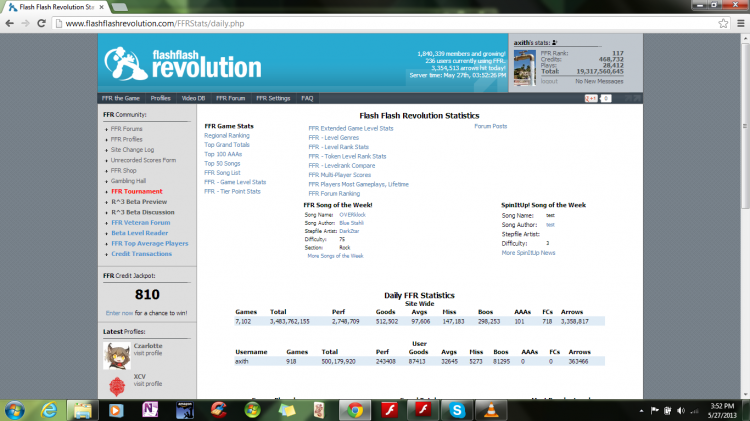Open OneNote from the taskbar
Image resolution: width=750 pixels, height=421 pixels.
point(151,409)
